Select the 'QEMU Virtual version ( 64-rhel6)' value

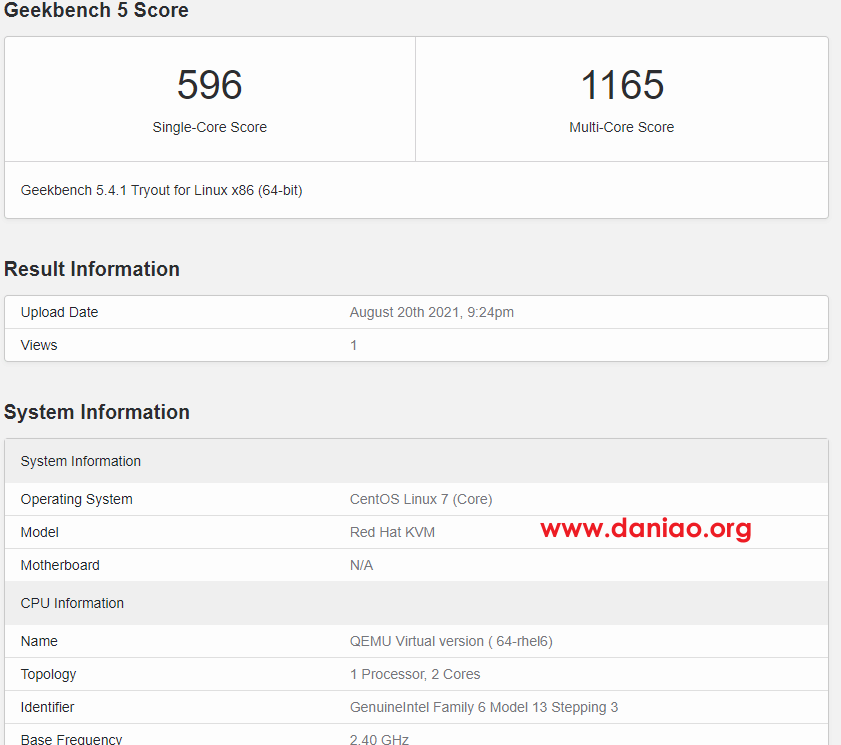tap(451, 641)
